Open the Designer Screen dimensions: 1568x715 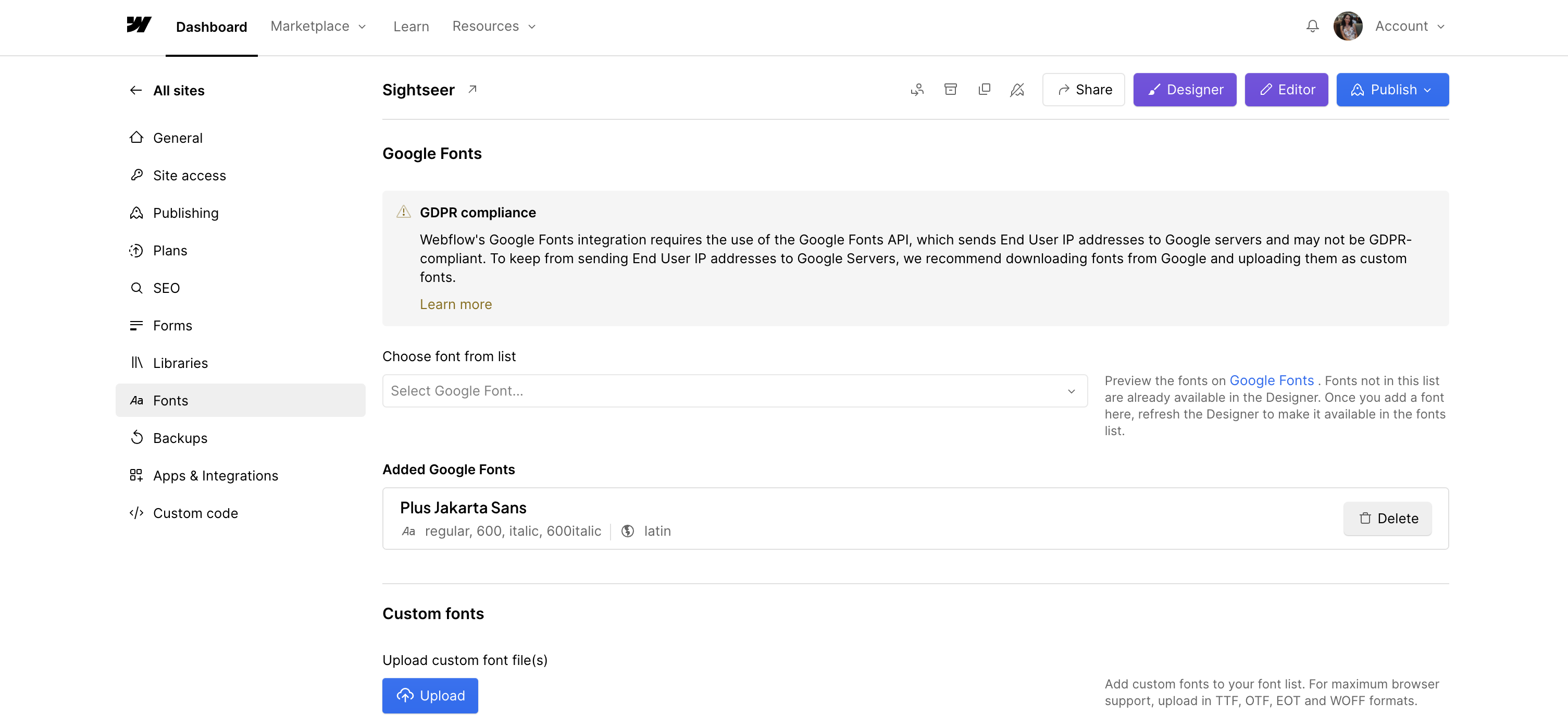(x=1185, y=90)
